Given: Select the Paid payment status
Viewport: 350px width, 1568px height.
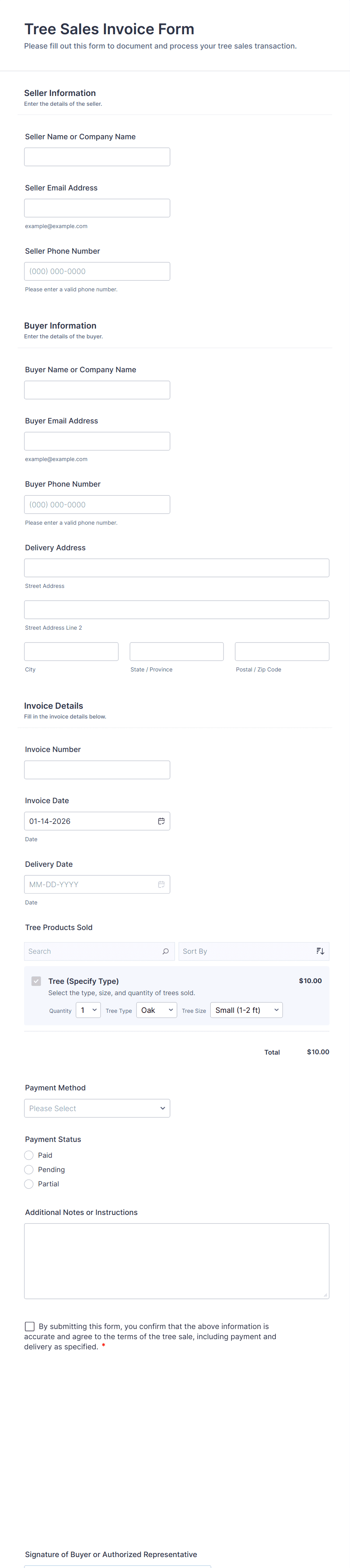Looking at the screenshot, I should [29, 1155].
